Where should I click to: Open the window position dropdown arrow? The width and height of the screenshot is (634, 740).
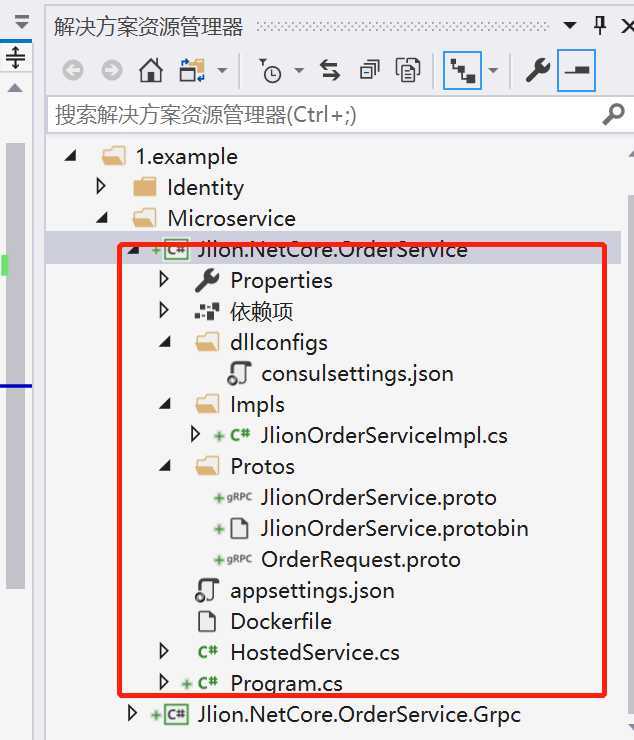coord(570,25)
